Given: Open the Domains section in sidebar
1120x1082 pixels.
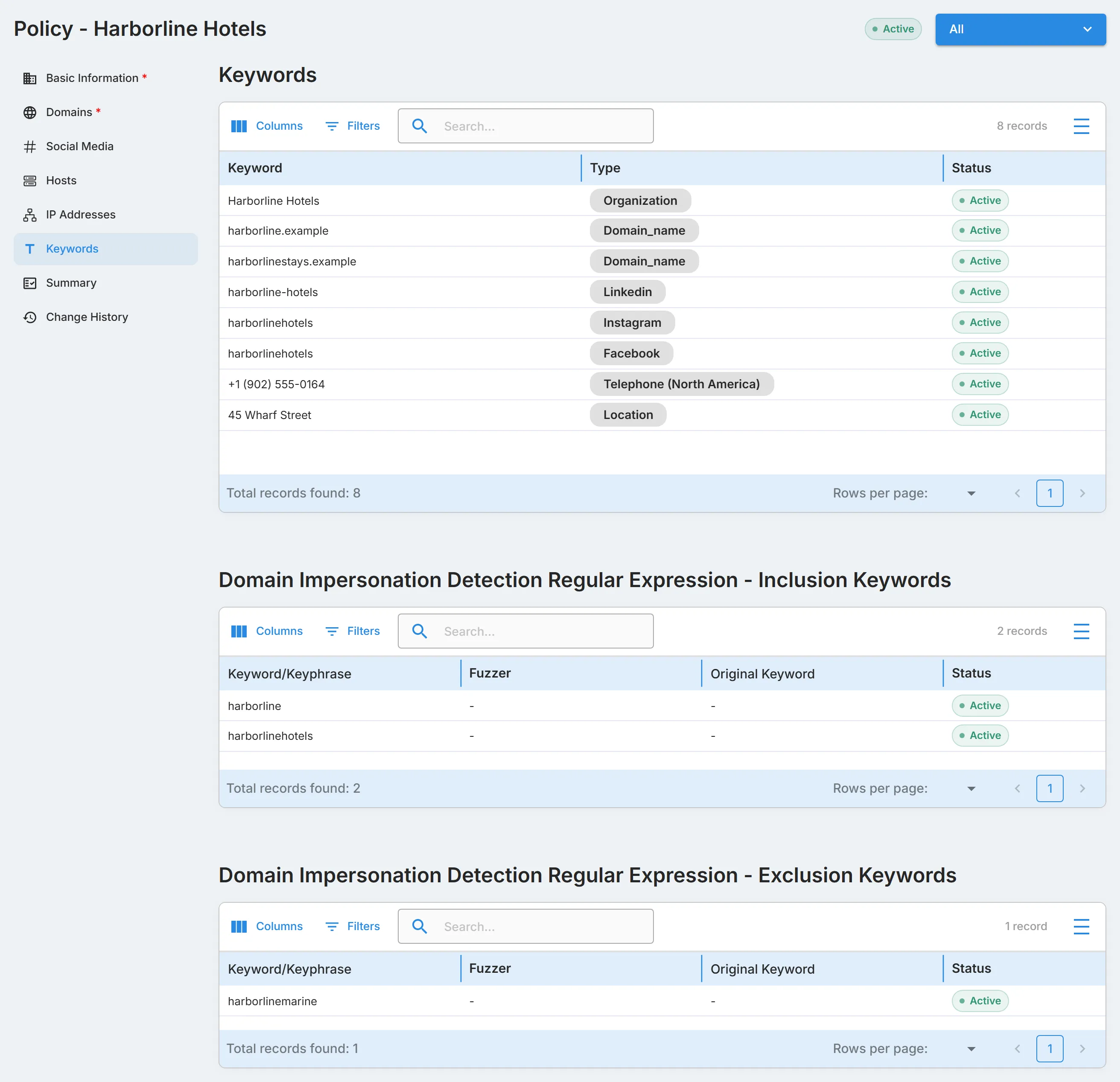Looking at the screenshot, I should [106, 113].
